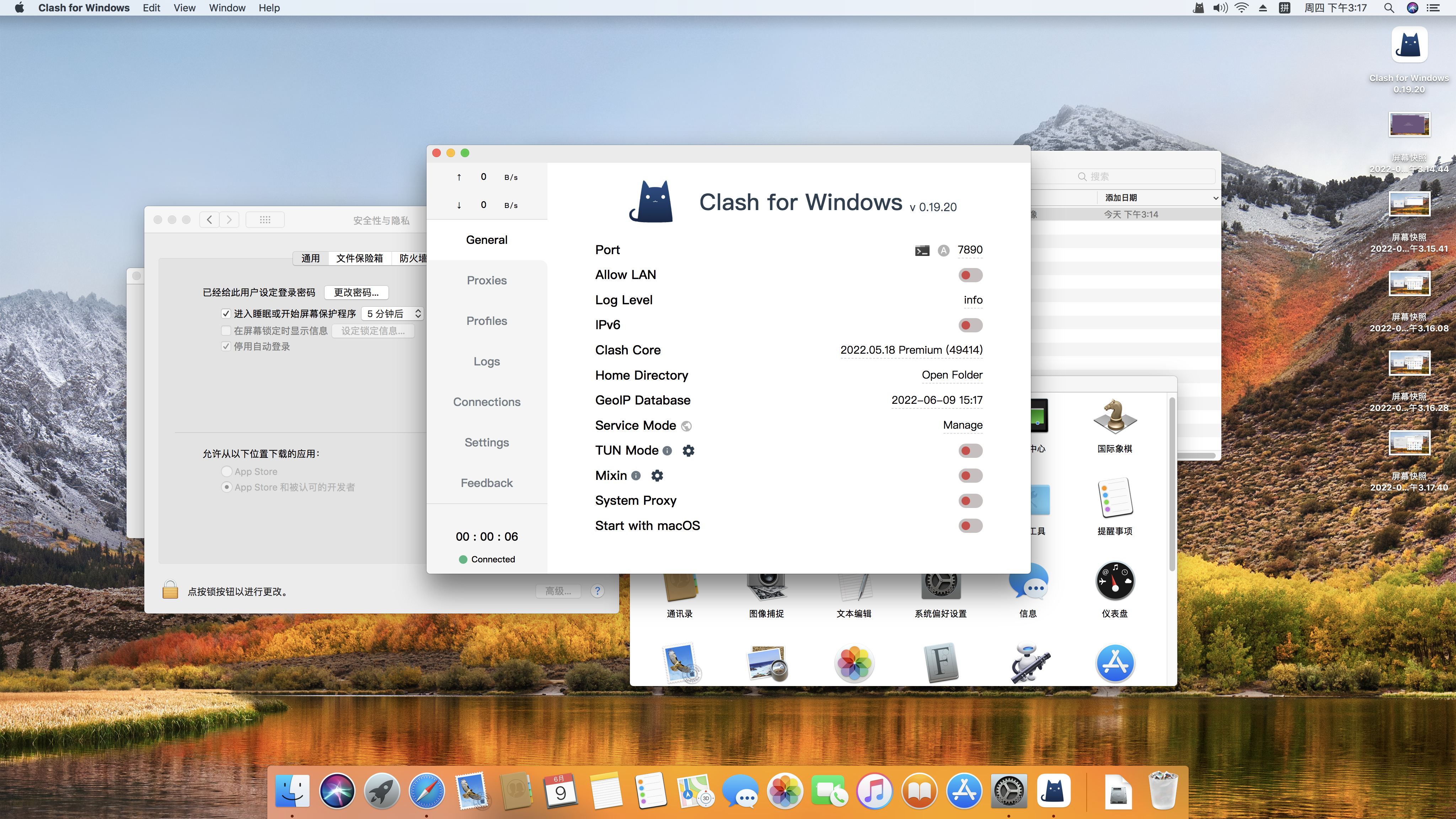Click 更改密码 button
The height and width of the screenshot is (819, 1456).
(356, 292)
